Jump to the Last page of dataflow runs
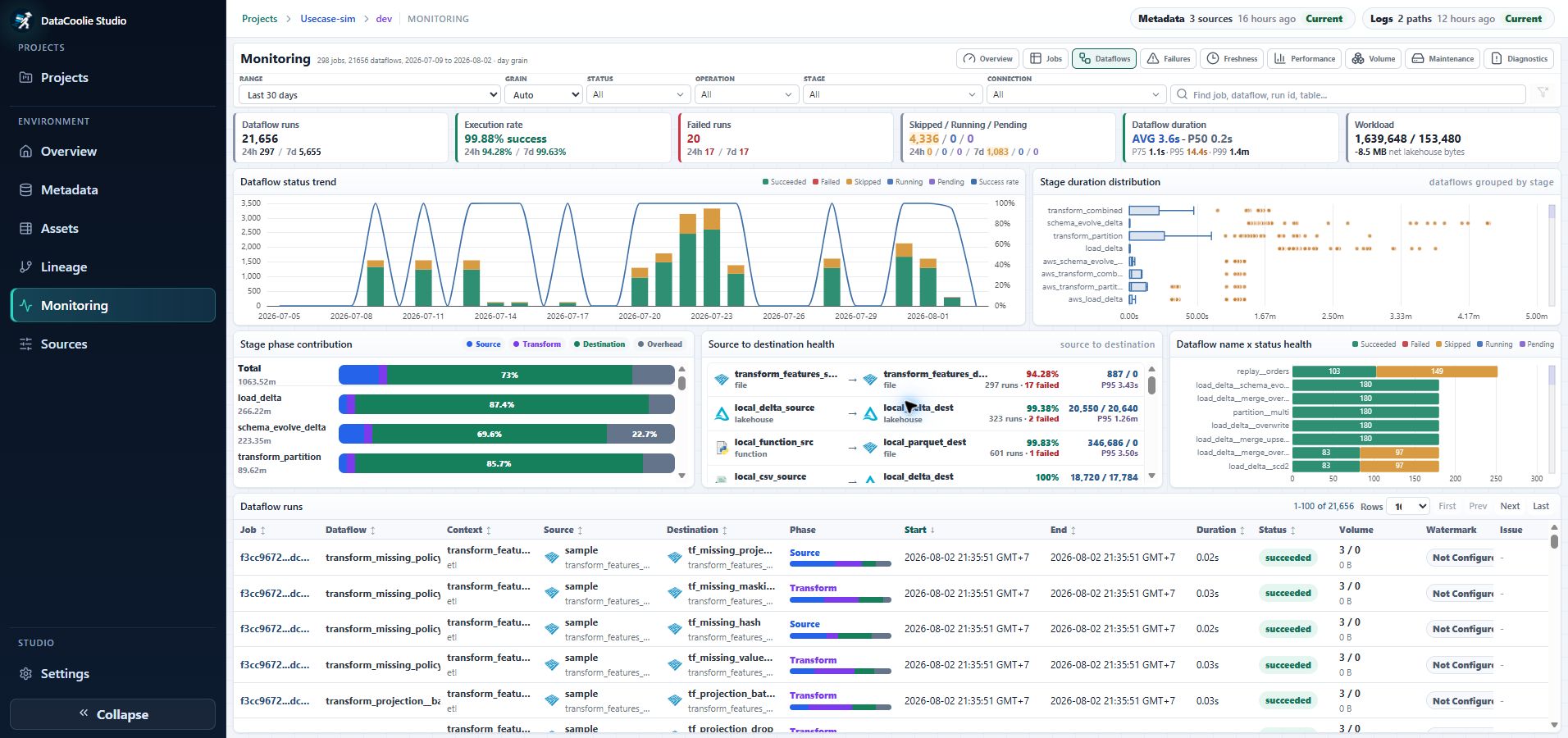 [x=1541, y=506]
